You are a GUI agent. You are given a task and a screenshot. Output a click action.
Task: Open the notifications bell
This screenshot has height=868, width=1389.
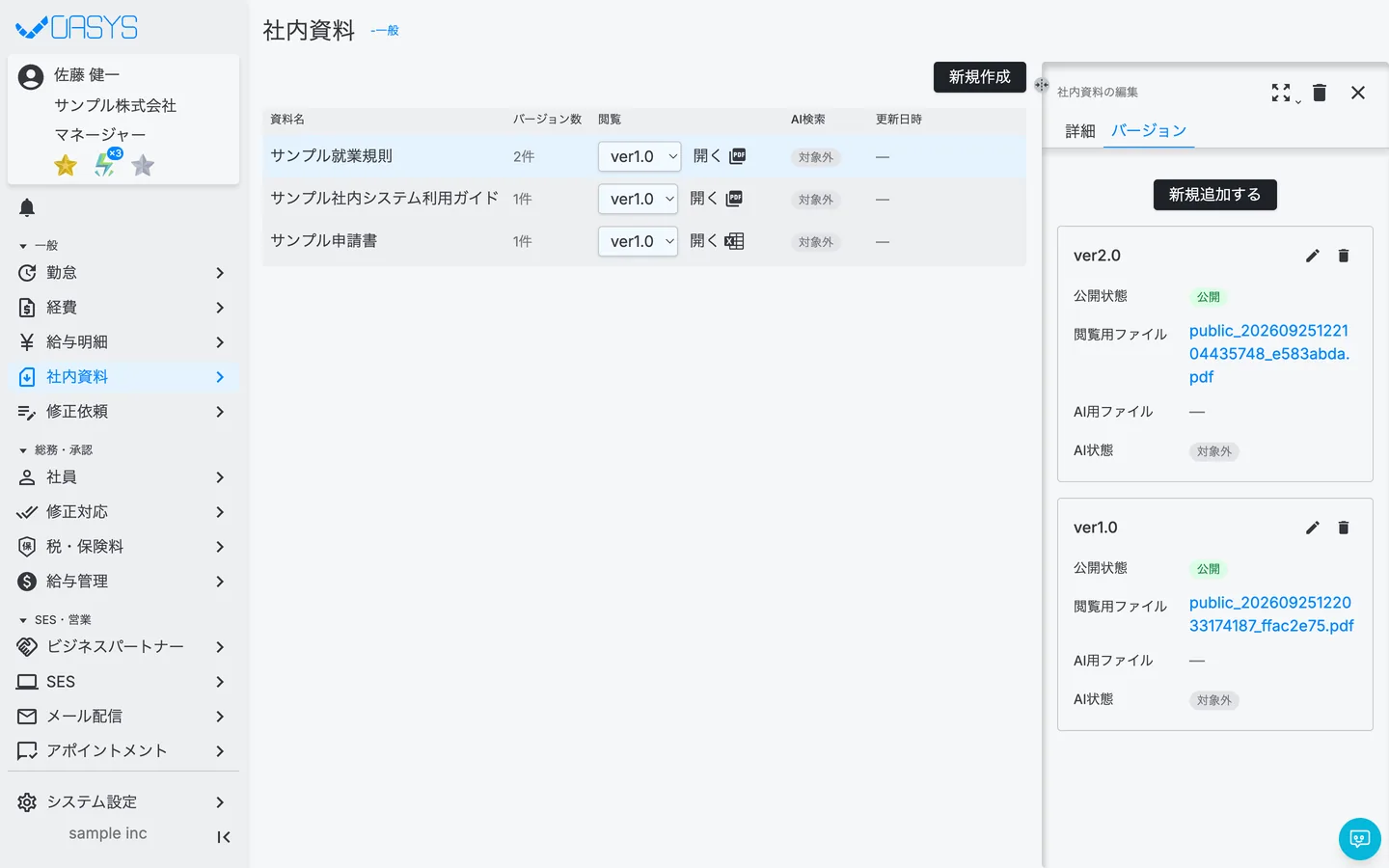pos(27,207)
